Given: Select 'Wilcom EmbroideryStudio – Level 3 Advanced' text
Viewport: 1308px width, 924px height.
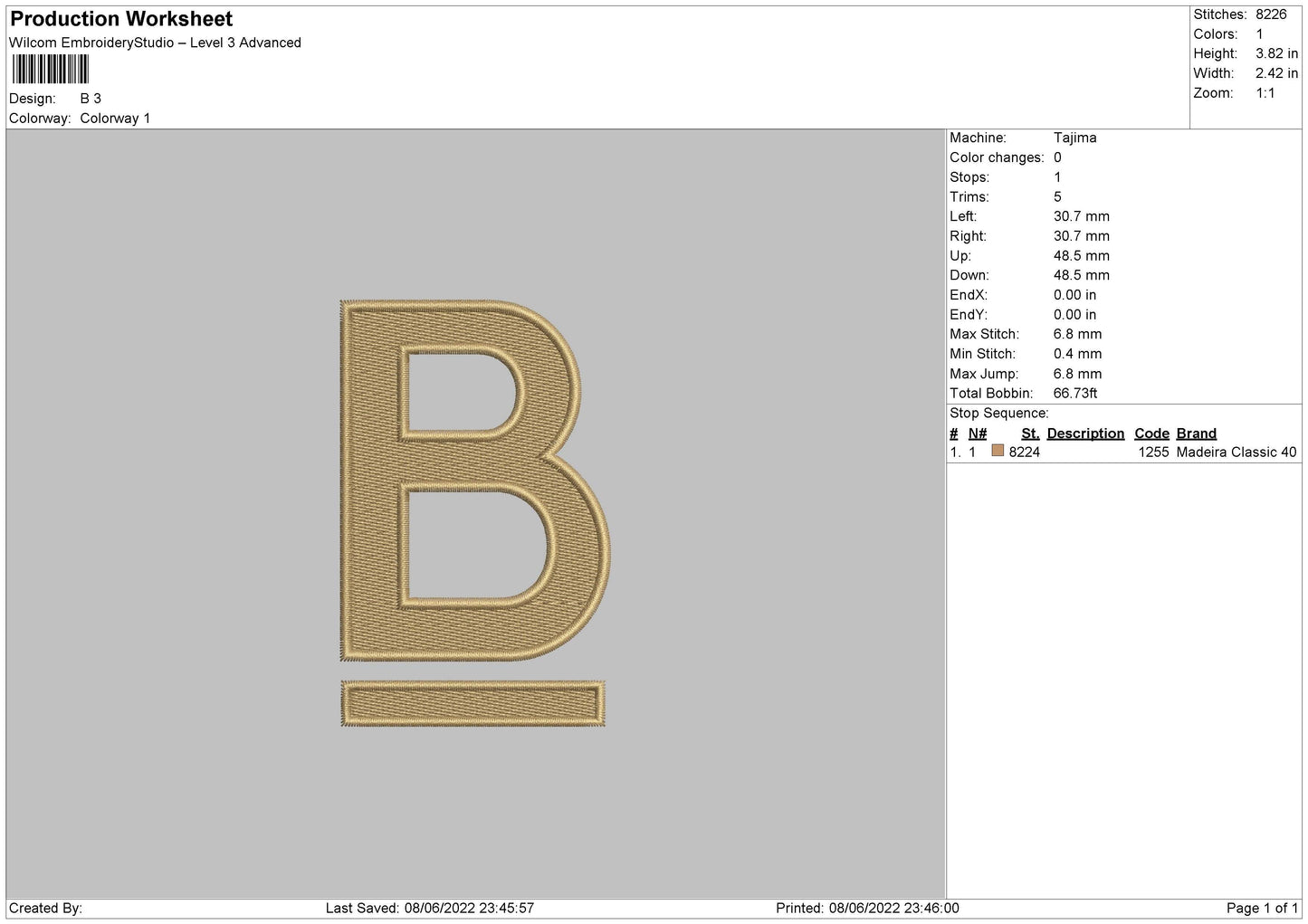Looking at the screenshot, I should [x=155, y=43].
